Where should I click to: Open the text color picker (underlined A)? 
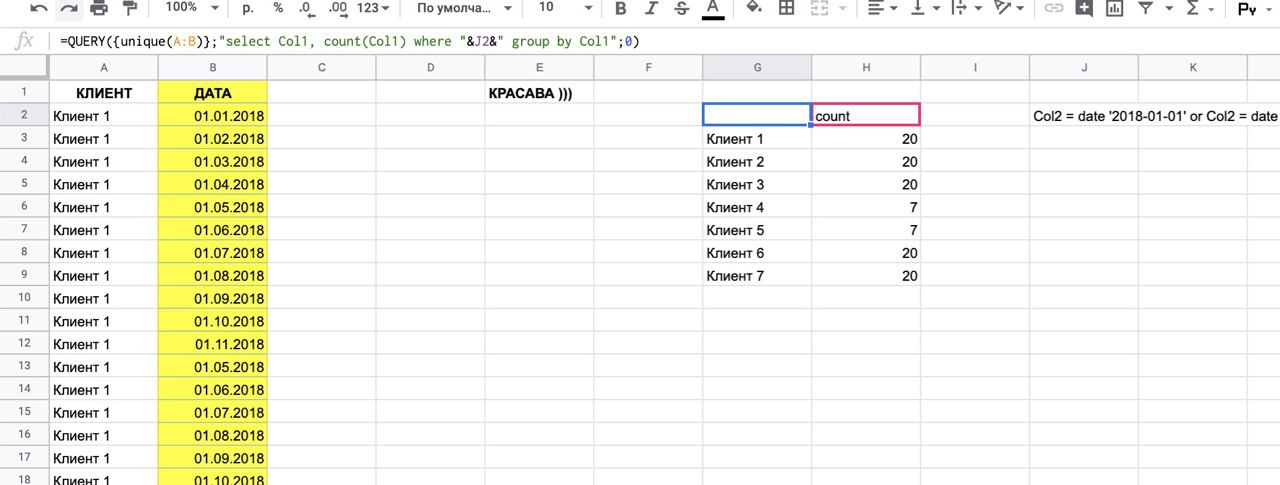(712, 8)
